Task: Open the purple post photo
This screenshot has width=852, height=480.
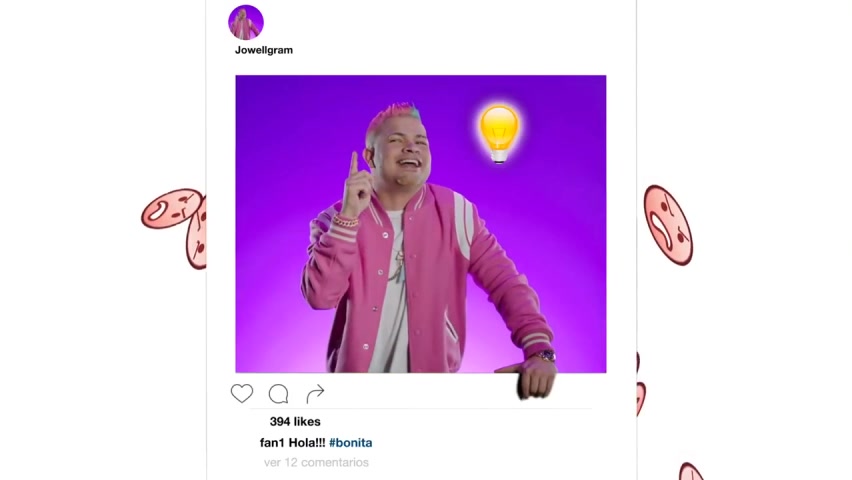Action: (x=421, y=224)
